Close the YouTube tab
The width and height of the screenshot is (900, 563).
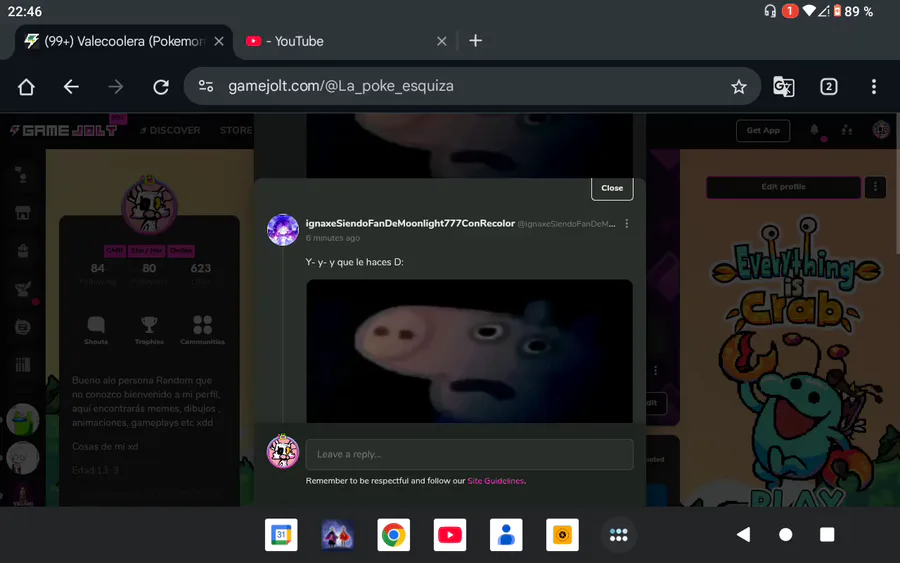pyautogui.click(x=441, y=41)
